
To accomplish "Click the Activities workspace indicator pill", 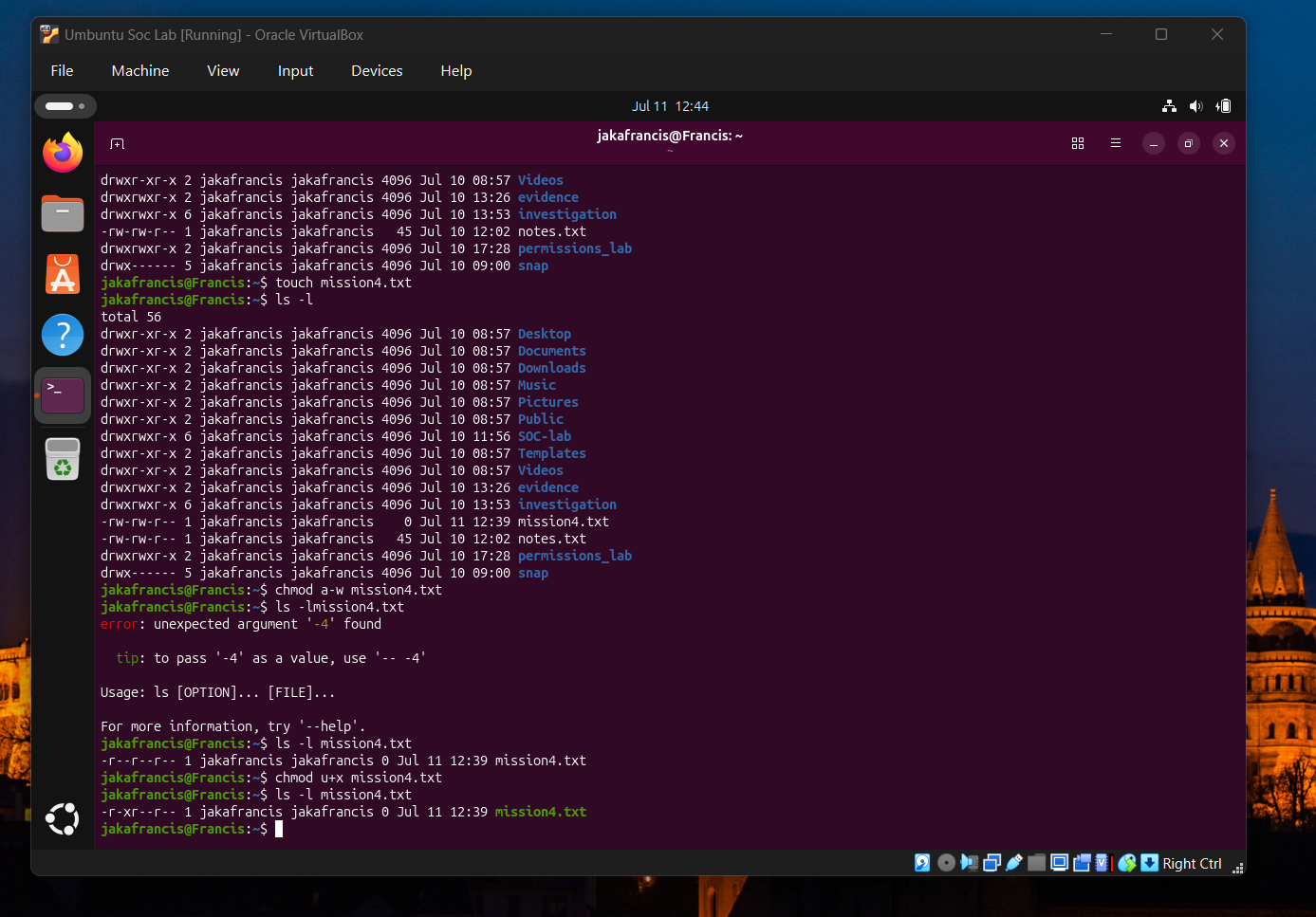I will tap(65, 106).
